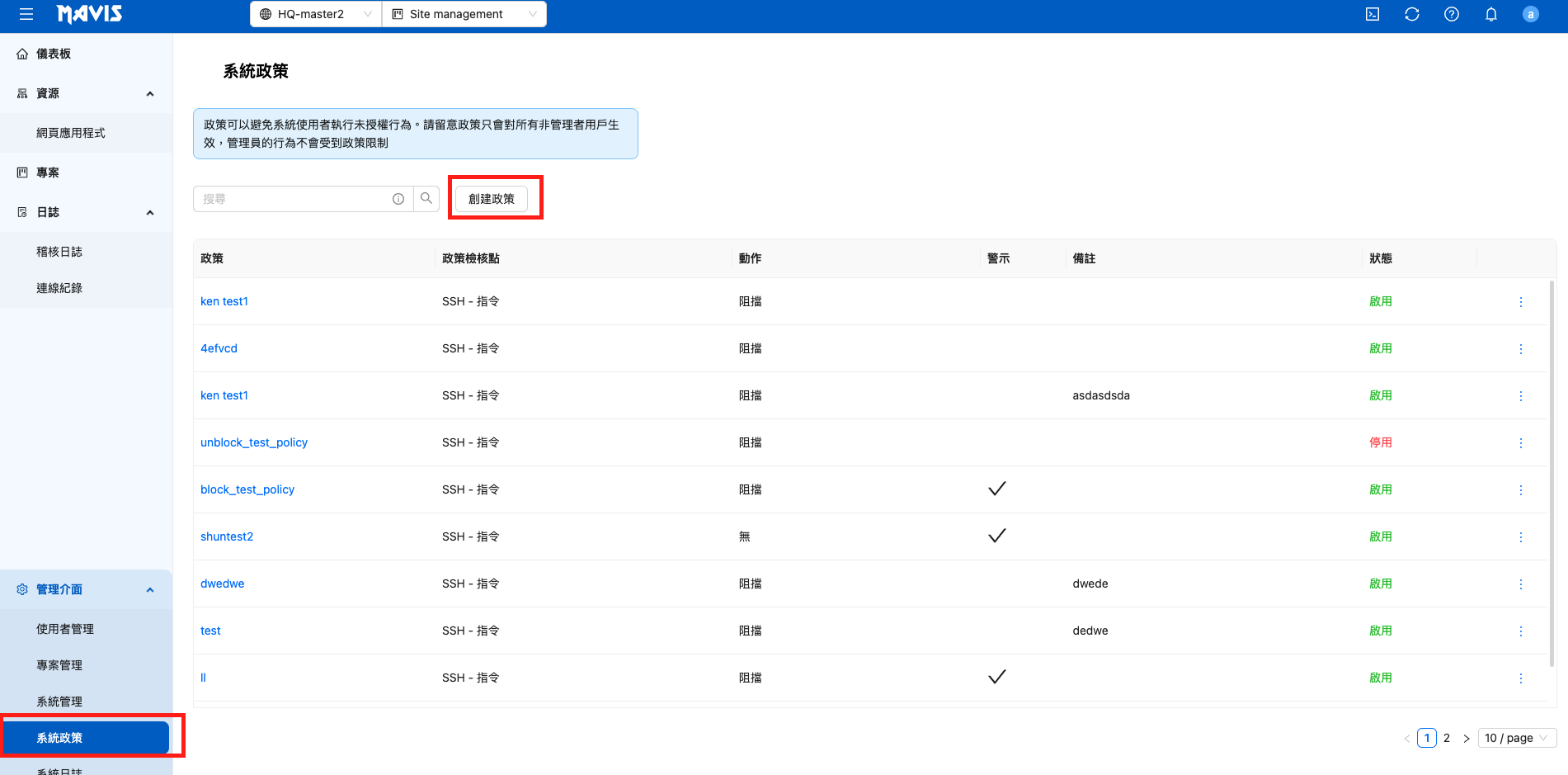Open the 4efvcd policy link
Image resolution: width=1568 pixels, height=775 pixels.
pyautogui.click(x=219, y=348)
